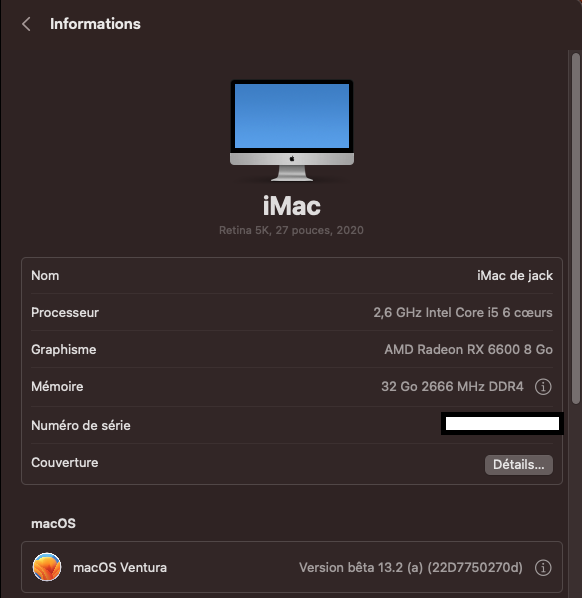Open info icon next to macOS version
Viewport: 582px width, 598px height.
(x=543, y=567)
